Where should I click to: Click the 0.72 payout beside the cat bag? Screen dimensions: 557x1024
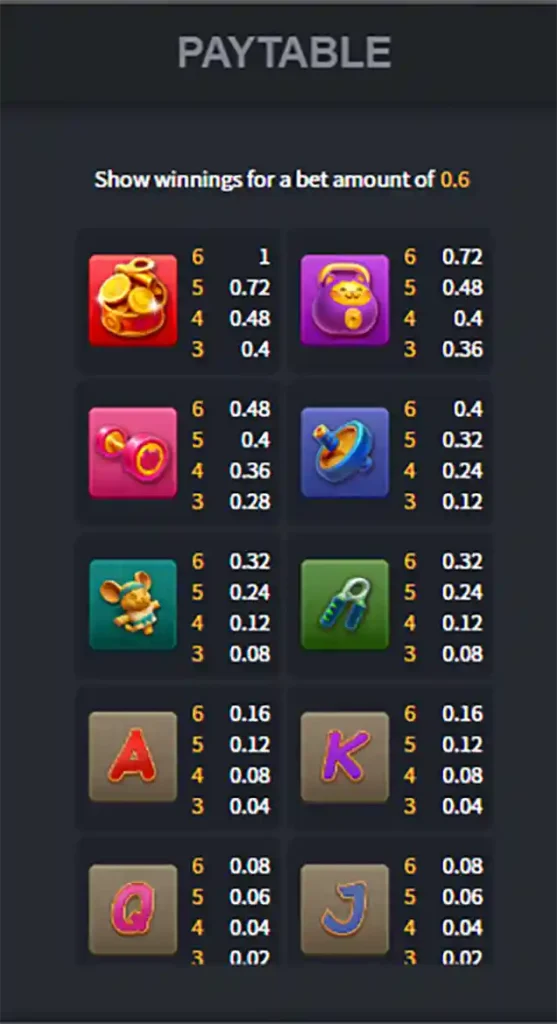462,257
